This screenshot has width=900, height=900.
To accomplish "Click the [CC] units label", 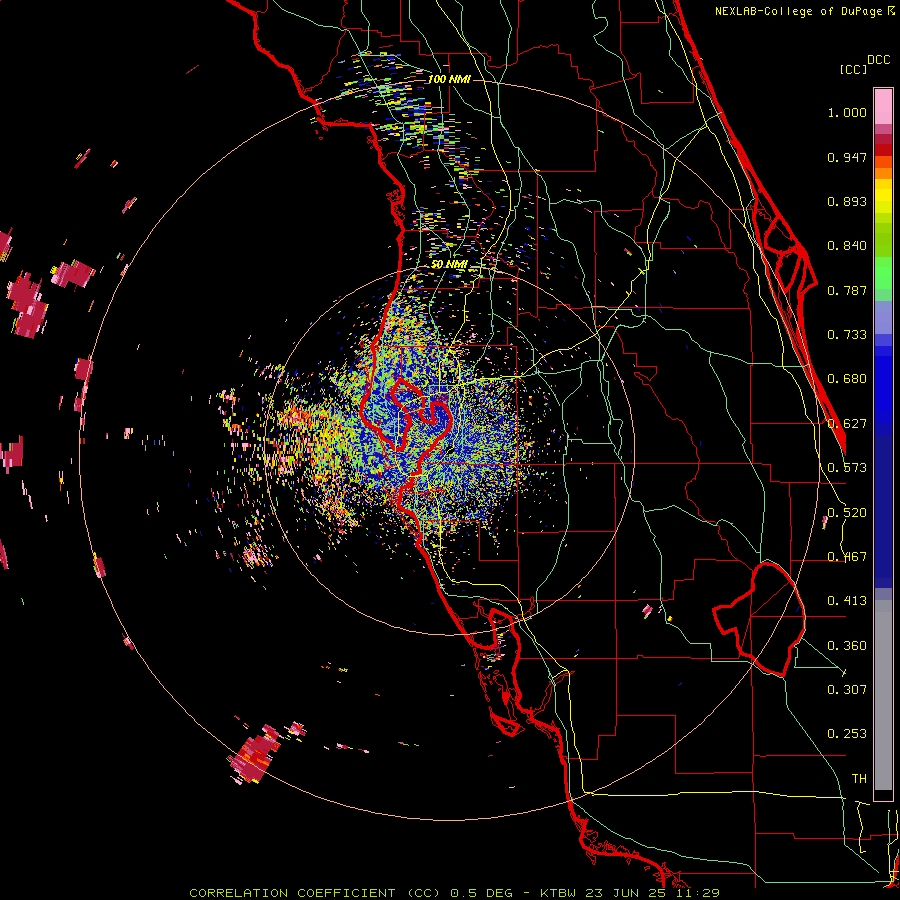I will point(853,69).
